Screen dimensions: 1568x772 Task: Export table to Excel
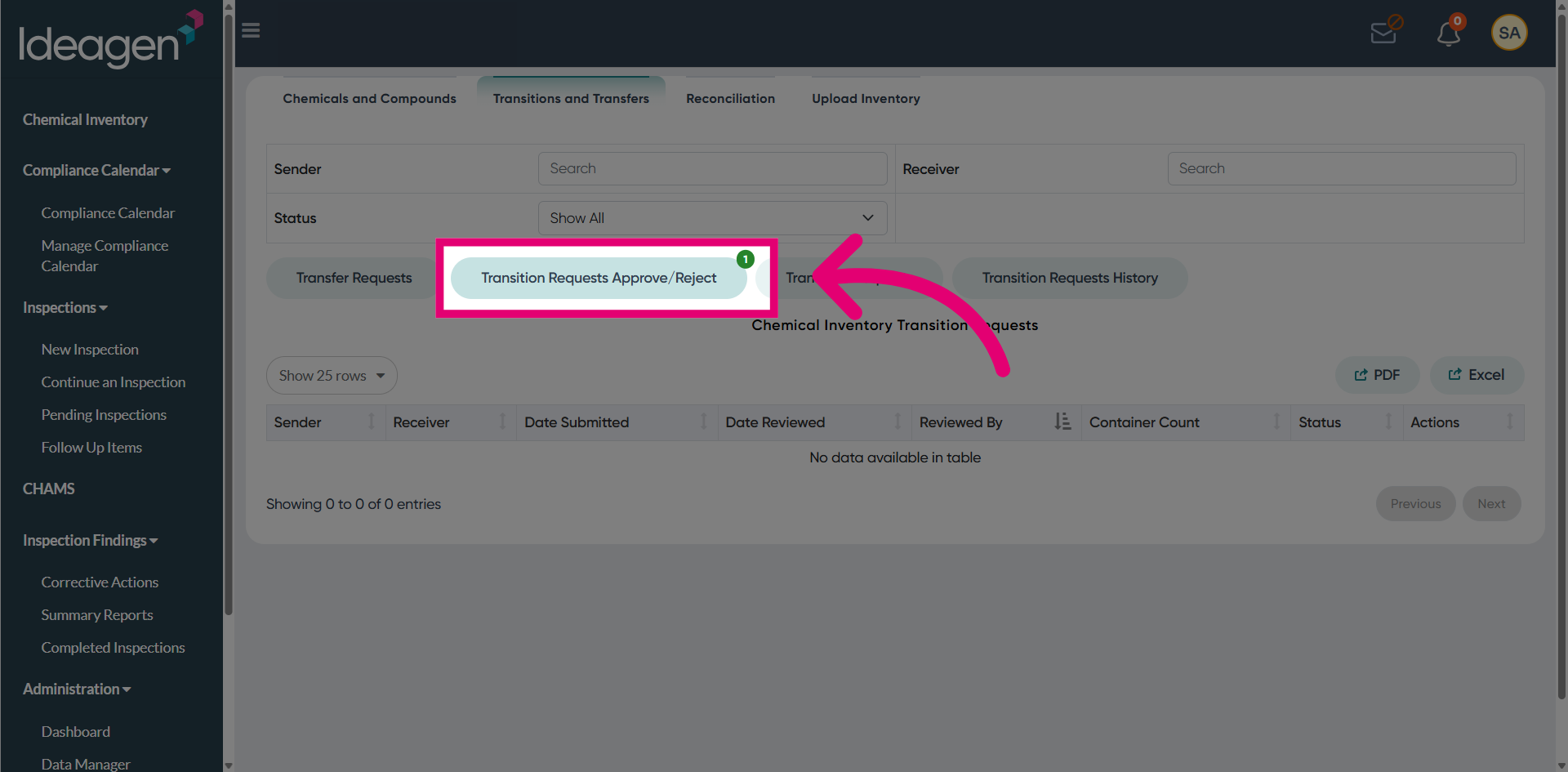tap(1477, 375)
